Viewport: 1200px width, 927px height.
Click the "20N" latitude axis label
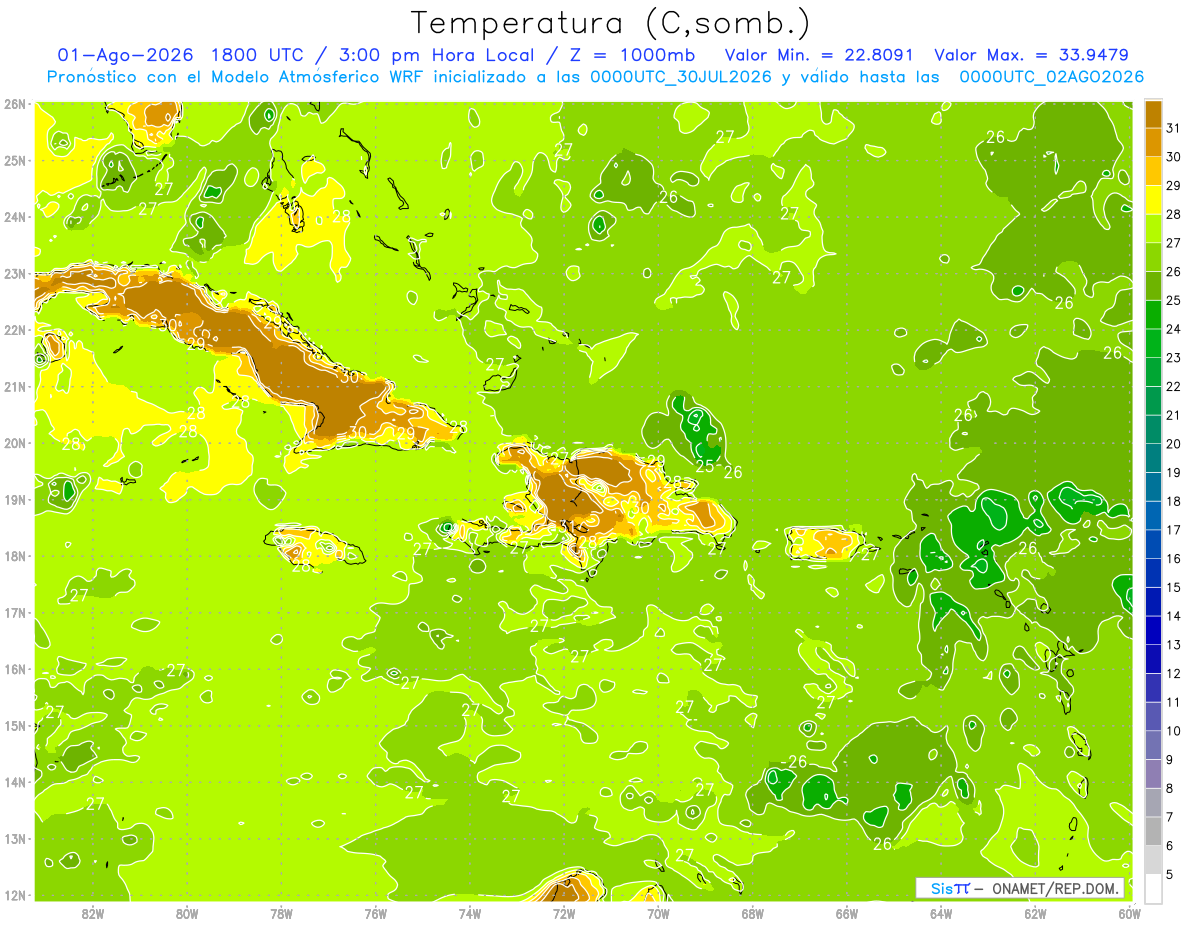pos(15,442)
